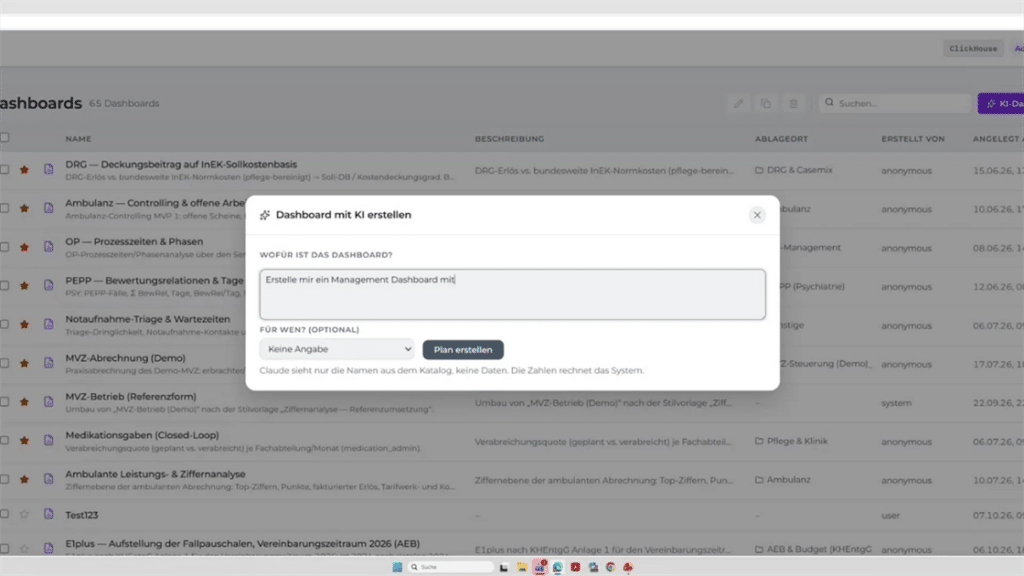
Task: Click the 'AEB & Budget' folder location
Action: point(813,549)
